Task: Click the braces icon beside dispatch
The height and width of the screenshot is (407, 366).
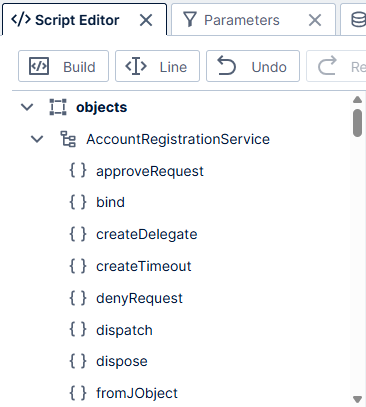Action: pyautogui.click(x=78, y=330)
